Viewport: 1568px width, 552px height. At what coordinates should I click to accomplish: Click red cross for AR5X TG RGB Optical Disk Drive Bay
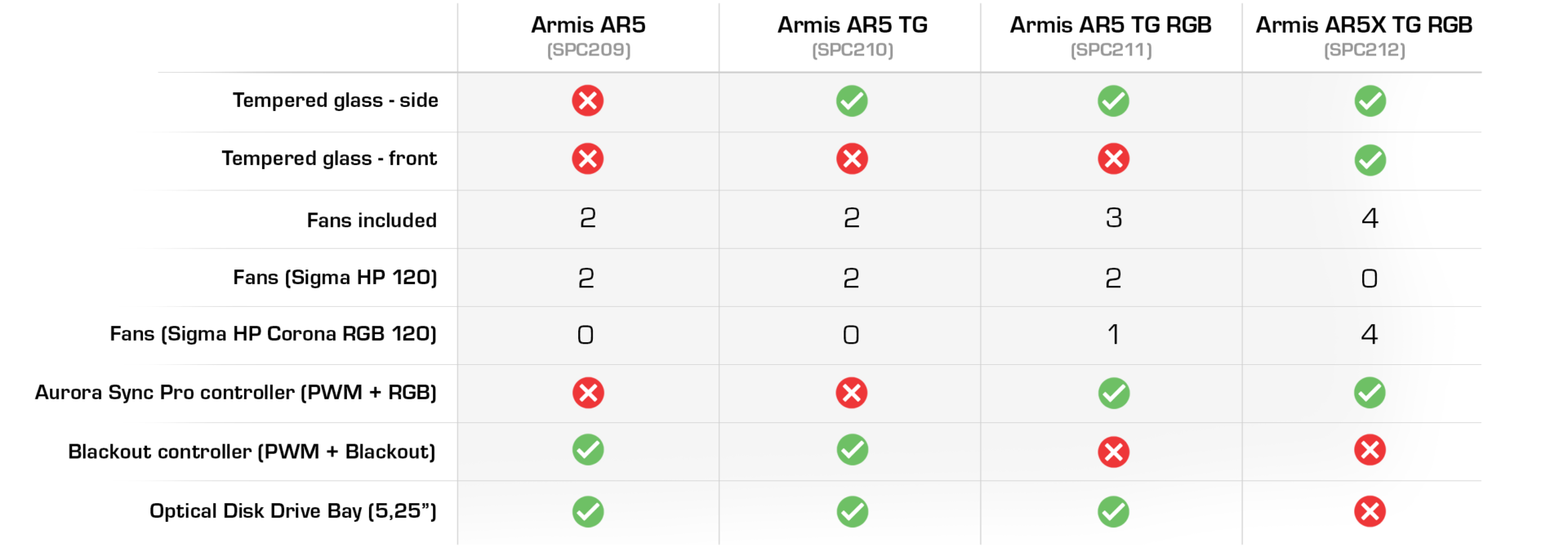tap(1370, 511)
